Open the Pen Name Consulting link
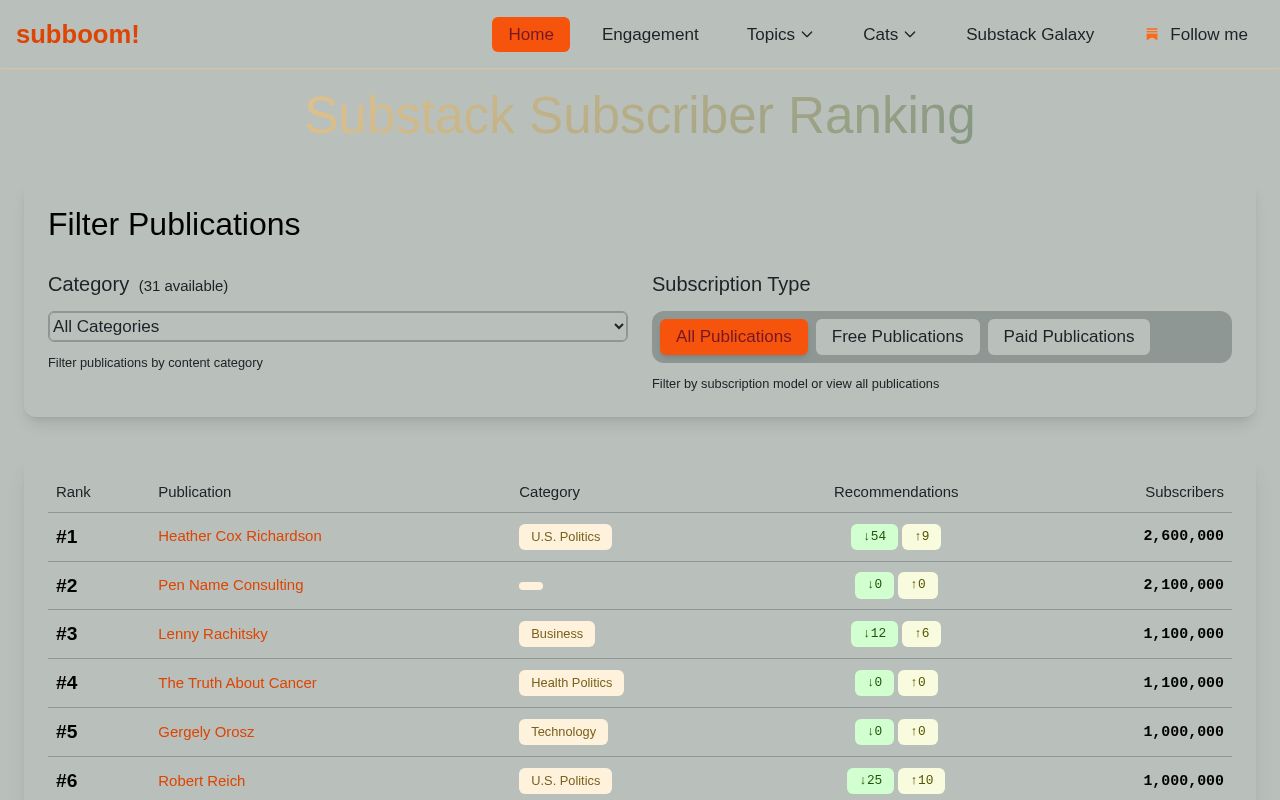 231,585
